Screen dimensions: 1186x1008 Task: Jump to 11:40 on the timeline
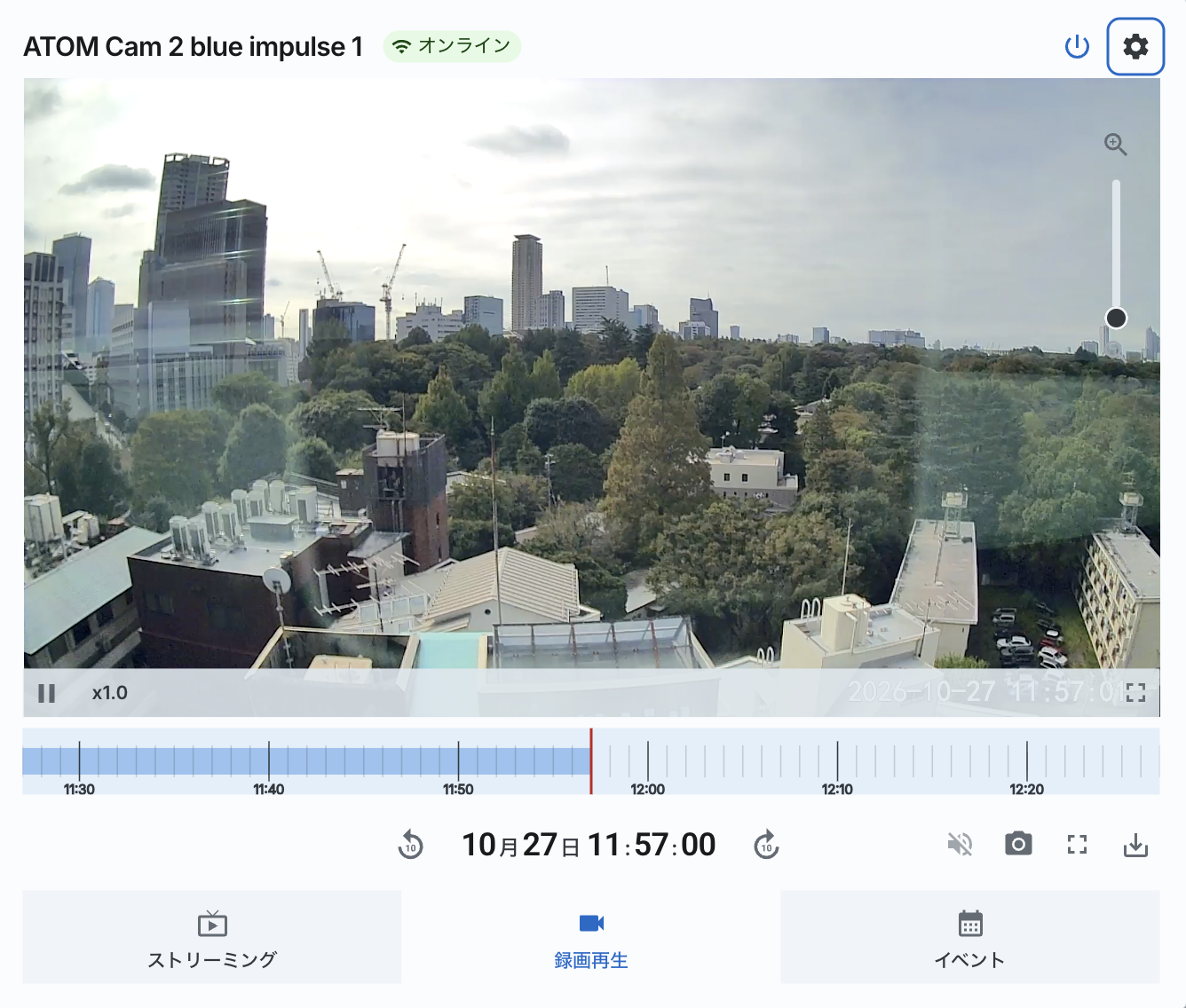click(x=269, y=789)
